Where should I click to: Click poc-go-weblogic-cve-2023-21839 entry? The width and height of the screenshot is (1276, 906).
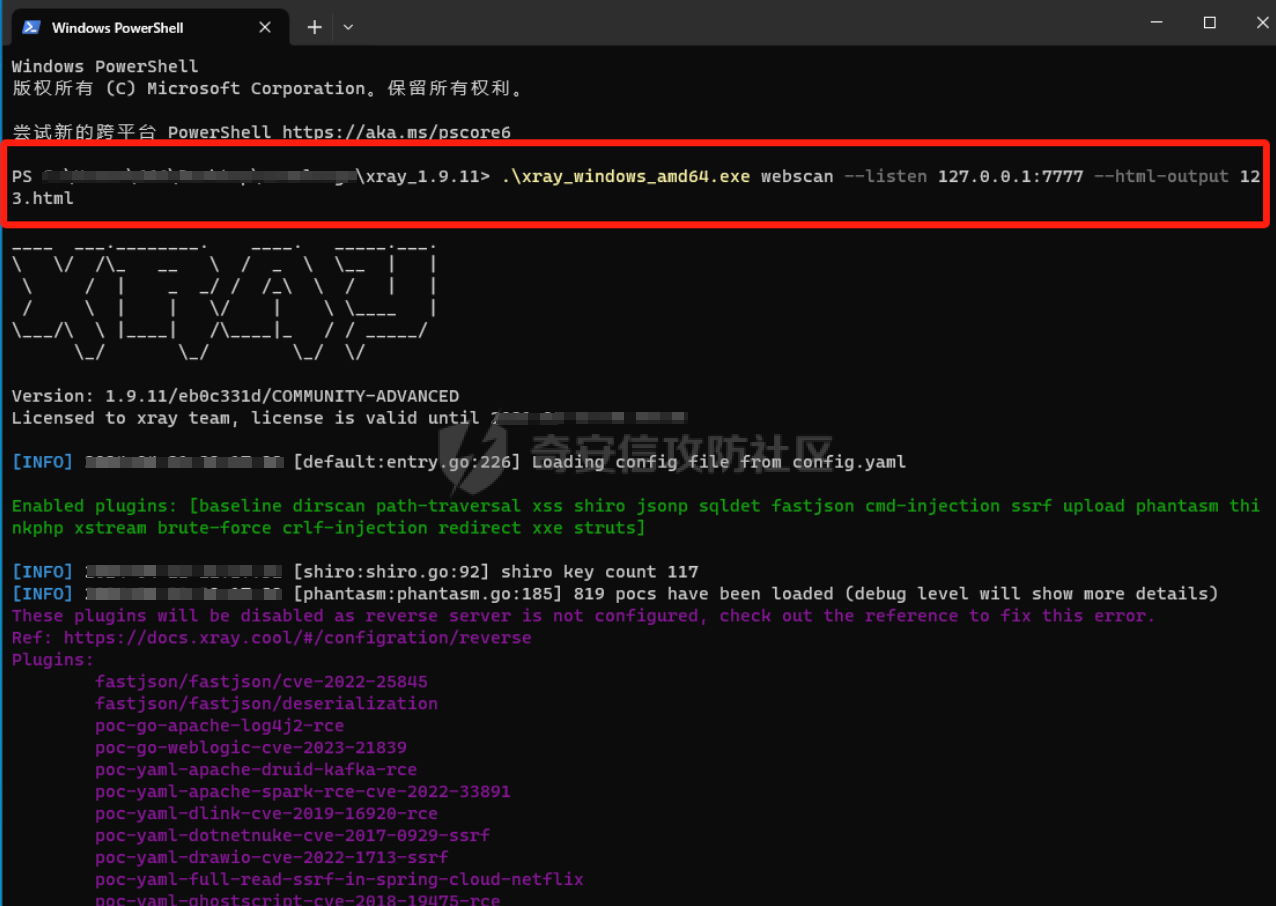tap(251, 748)
